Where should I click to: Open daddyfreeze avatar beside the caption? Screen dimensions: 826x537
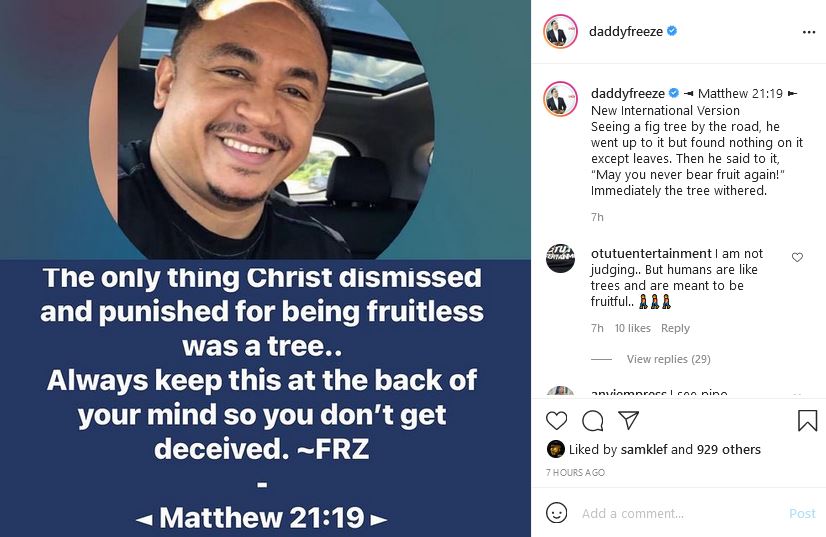click(560, 99)
